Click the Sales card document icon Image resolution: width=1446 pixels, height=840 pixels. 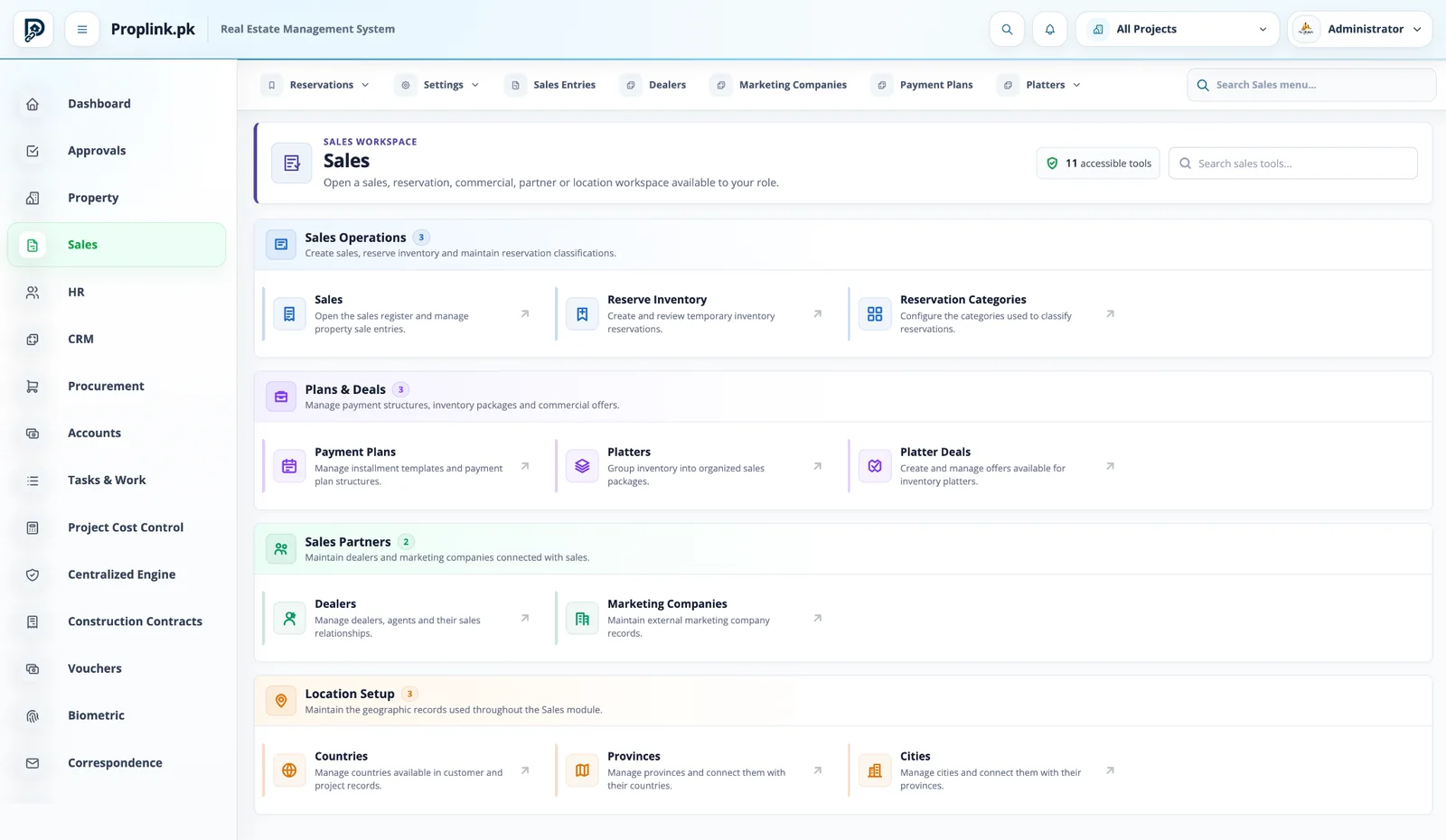click(289, 314)
